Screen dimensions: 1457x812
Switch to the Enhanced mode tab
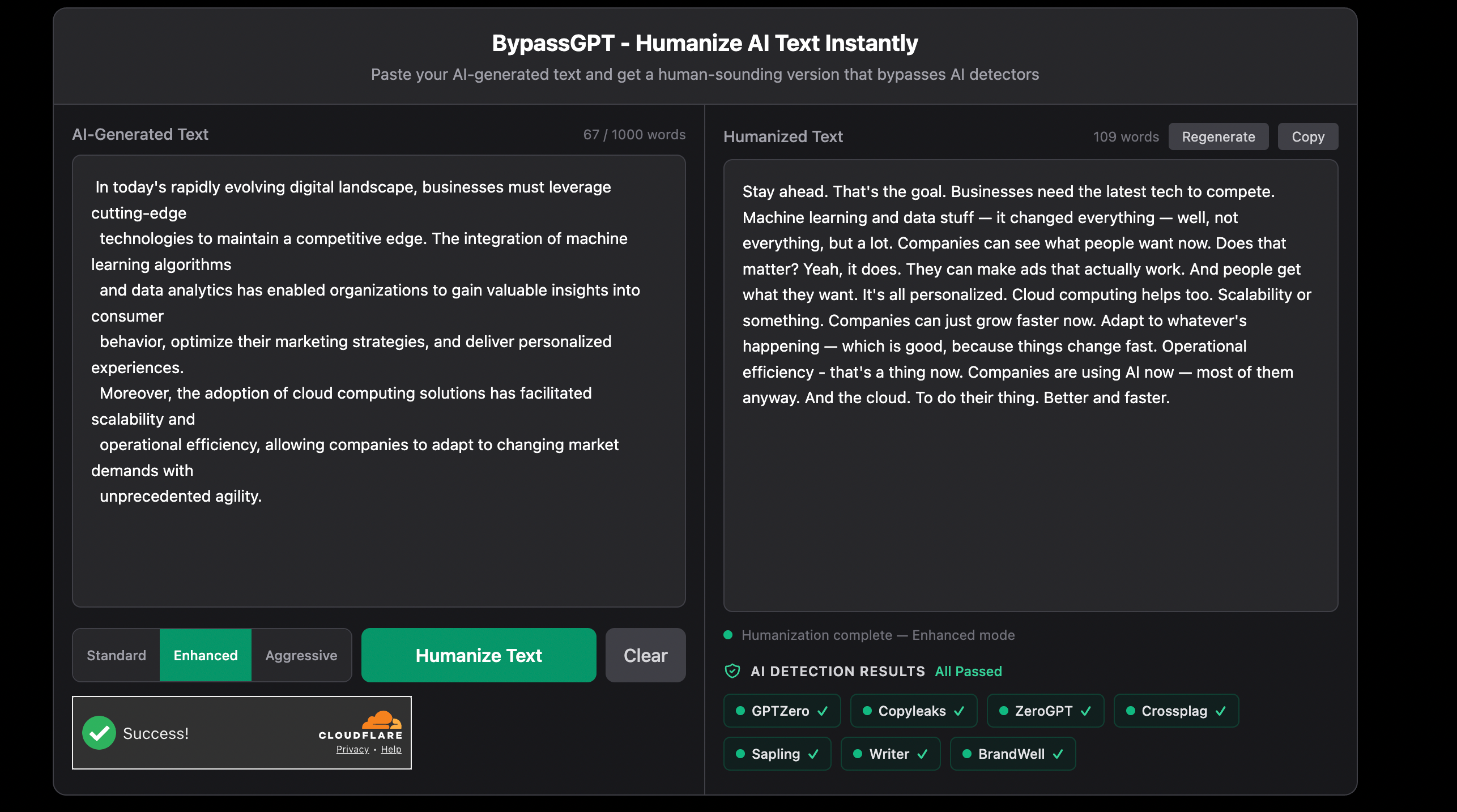[205, 655]
